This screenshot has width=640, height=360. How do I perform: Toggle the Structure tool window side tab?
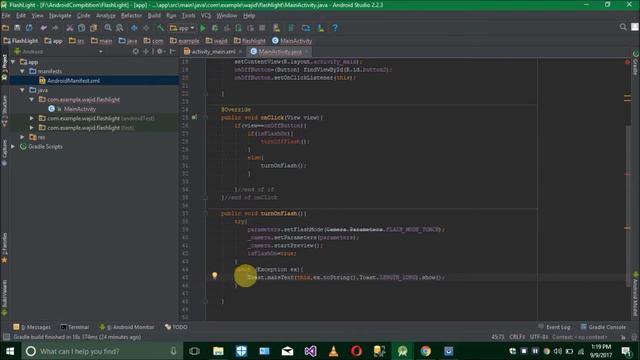pyautogui.click(x=4, y=111)
